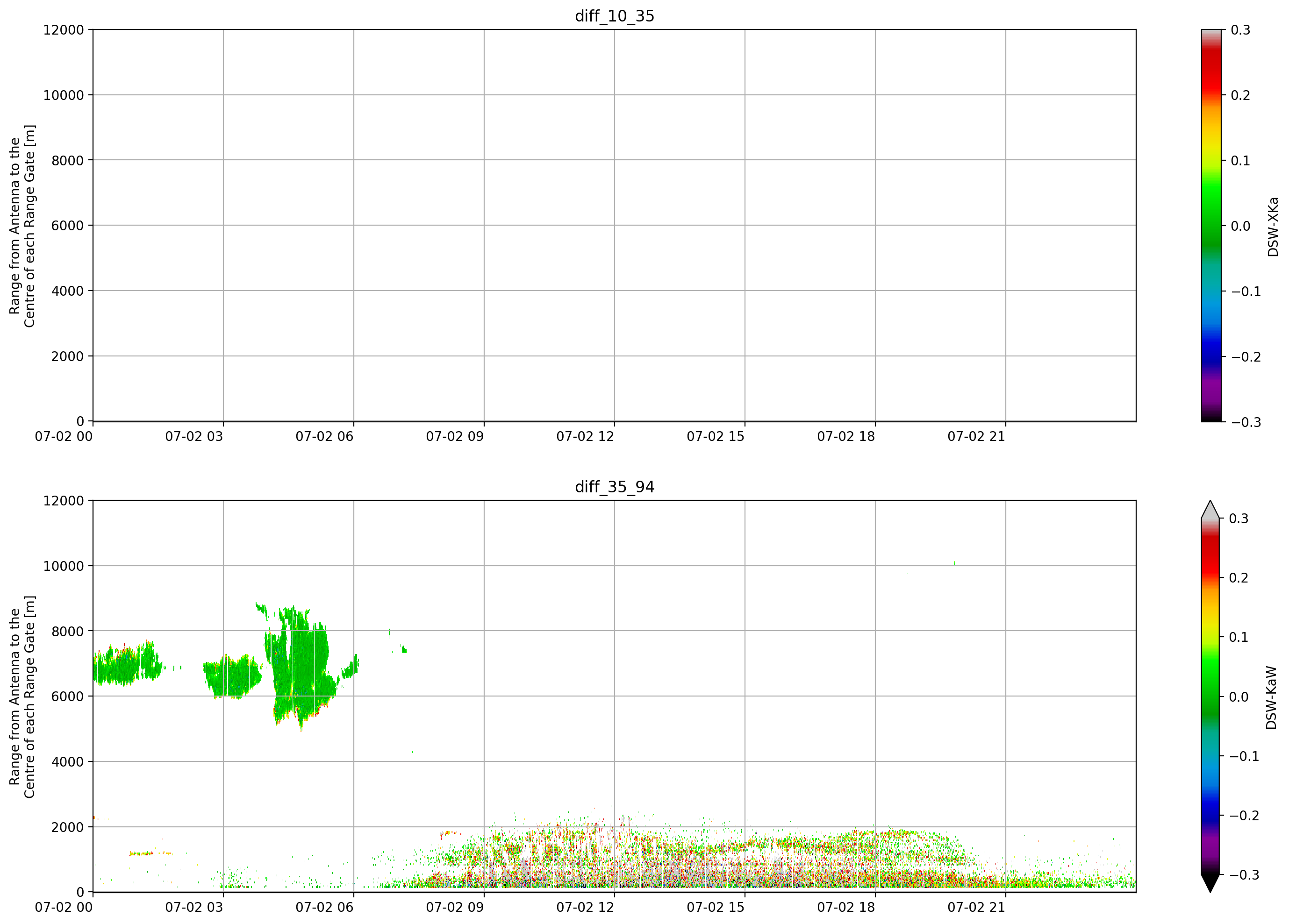Click the 0.3 tick on DSW-KaW colorbar
Image resolution: width=1289 pixels, height=924 pixels.
[x=1239, y=518]
